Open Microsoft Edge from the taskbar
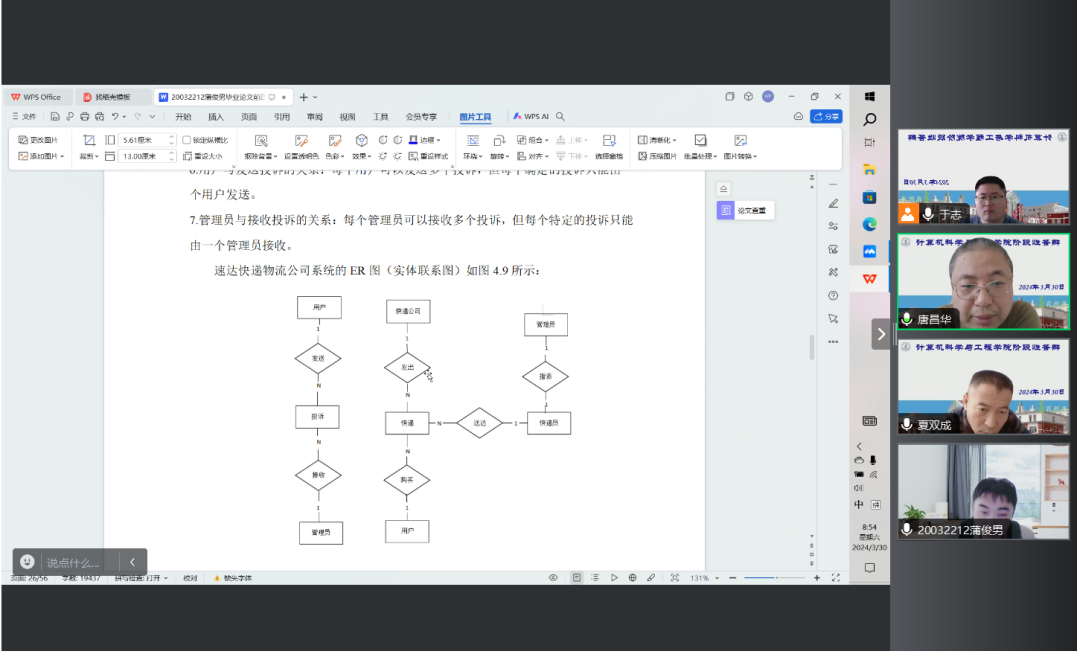This screenshot has width=1077, height=654. coord(870,225)
